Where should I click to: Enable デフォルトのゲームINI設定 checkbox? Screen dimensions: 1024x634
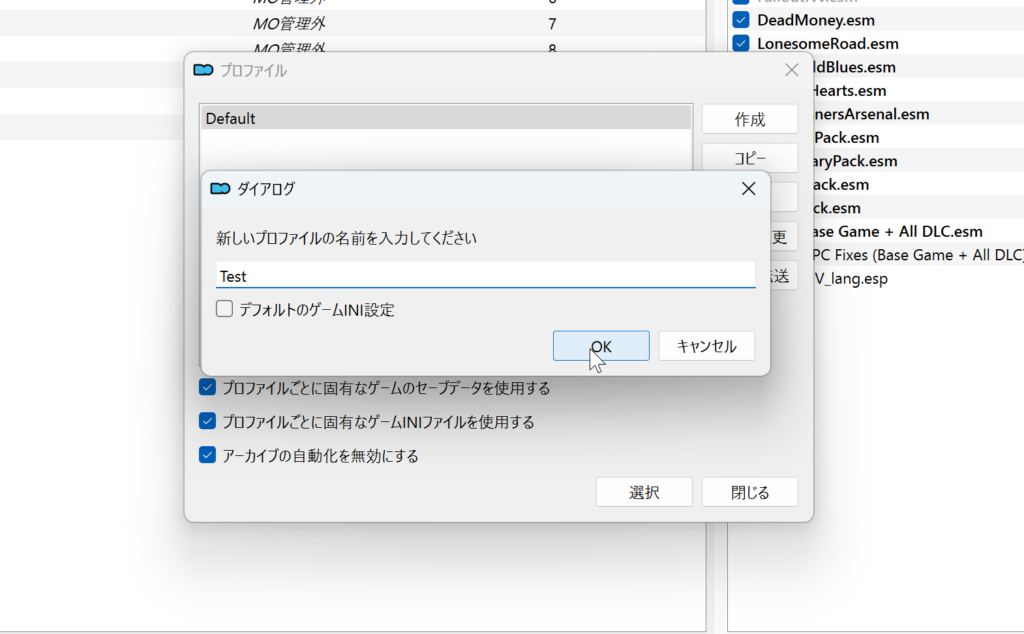225,310
